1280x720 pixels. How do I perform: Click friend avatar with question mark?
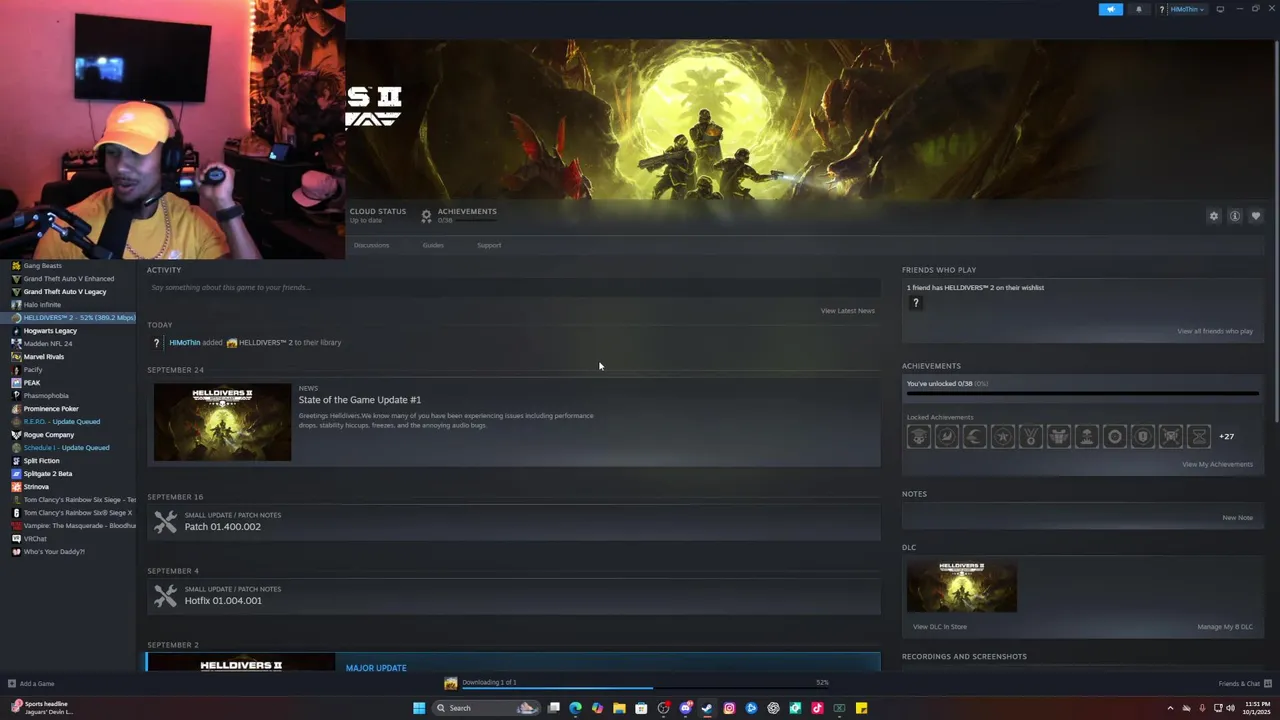(915, 303)
